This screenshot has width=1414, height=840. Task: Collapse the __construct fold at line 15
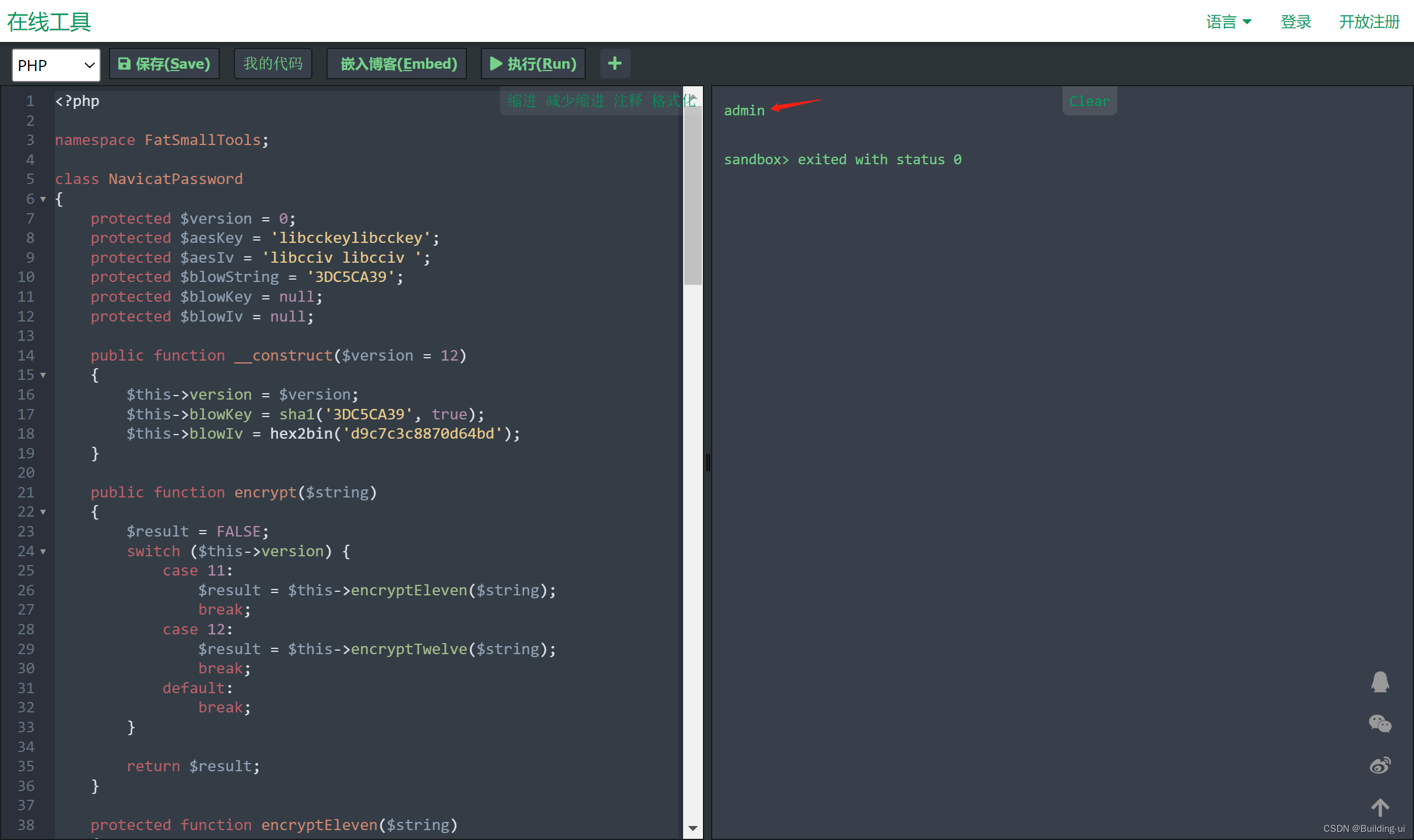tap(43, 375)
